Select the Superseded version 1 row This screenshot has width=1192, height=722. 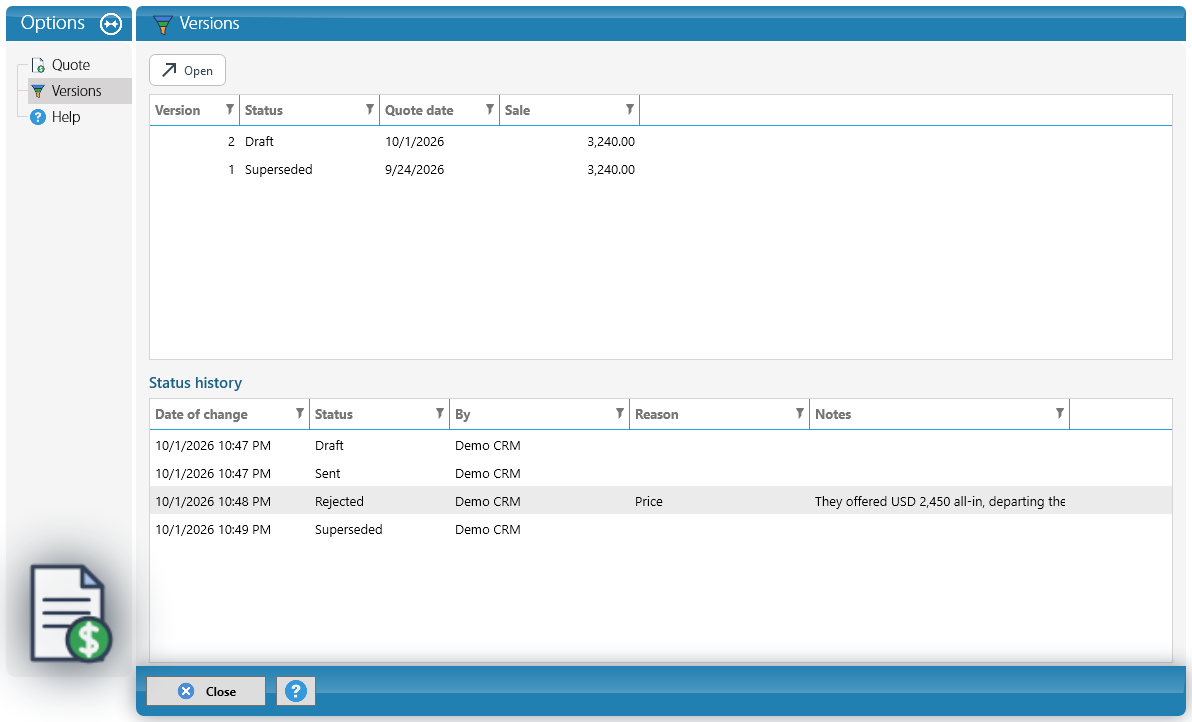[x=661, y=169]
